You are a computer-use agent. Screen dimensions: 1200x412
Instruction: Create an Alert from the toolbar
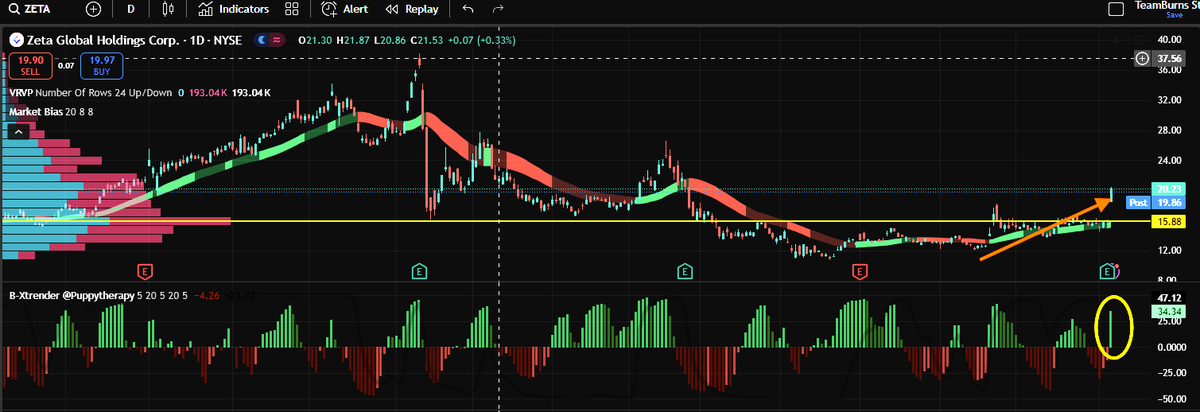344,9
